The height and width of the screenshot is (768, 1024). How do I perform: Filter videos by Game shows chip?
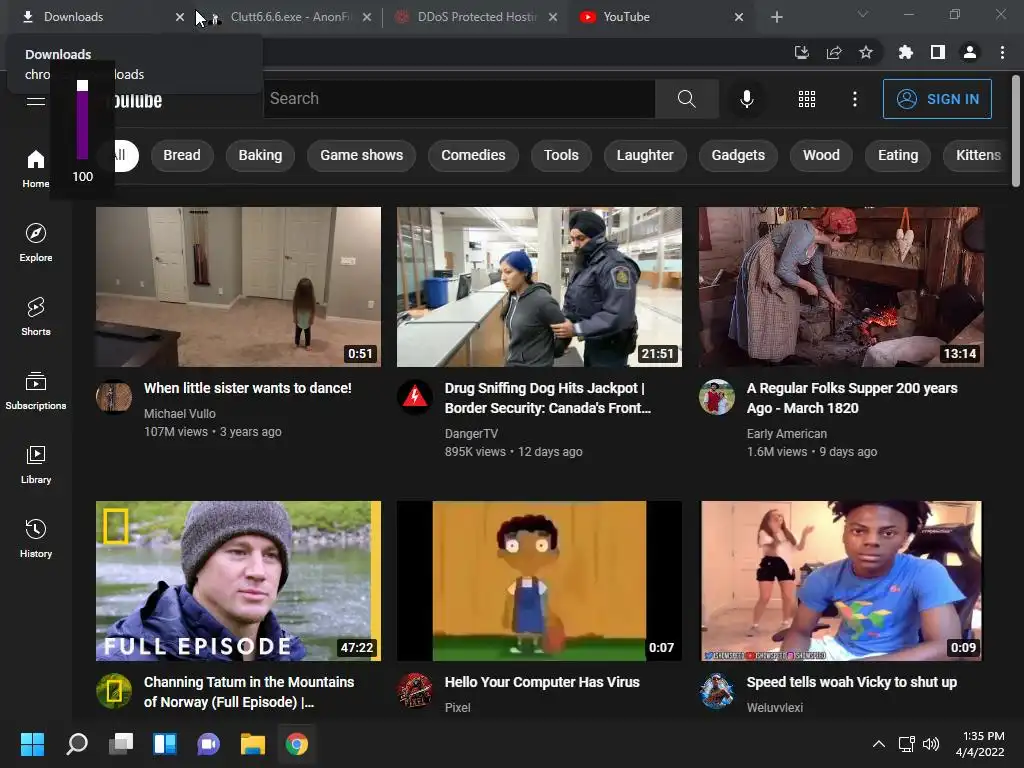coord(361,155)
